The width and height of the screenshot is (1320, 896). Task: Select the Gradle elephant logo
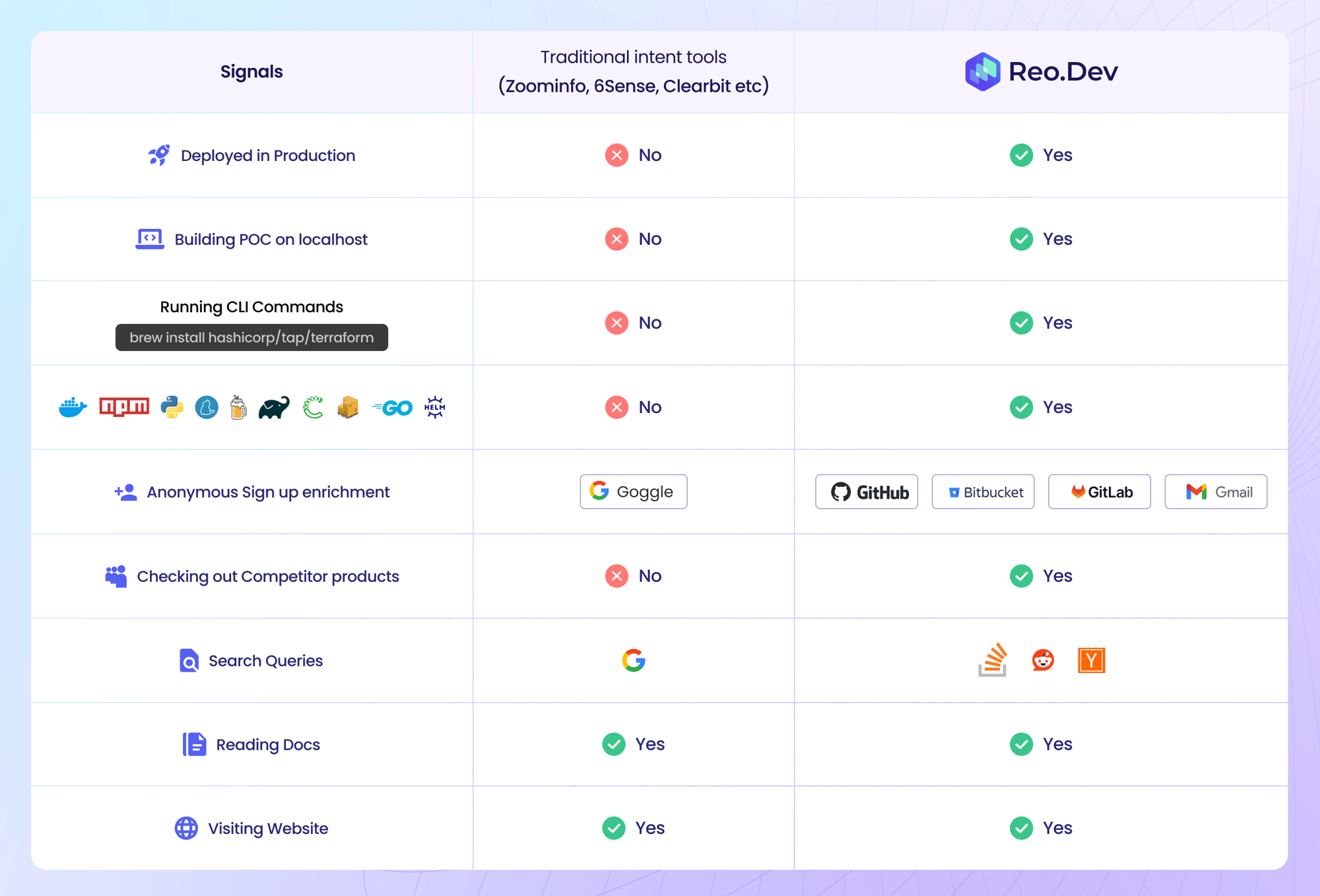tap(273, 407)
